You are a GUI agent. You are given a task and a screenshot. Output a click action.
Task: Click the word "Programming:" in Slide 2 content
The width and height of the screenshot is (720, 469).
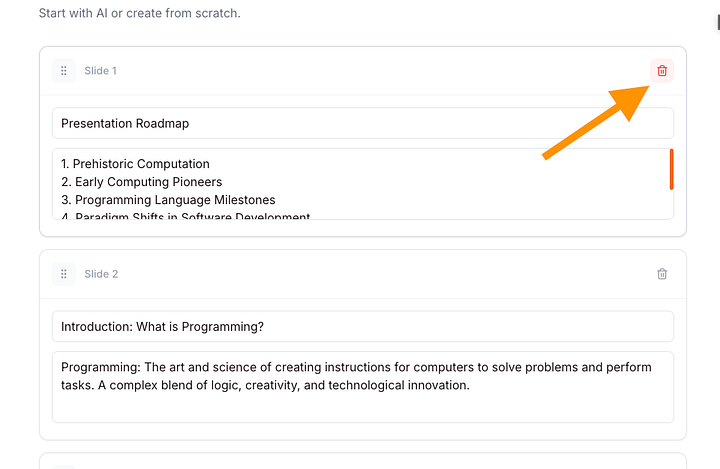coord(101,367)
